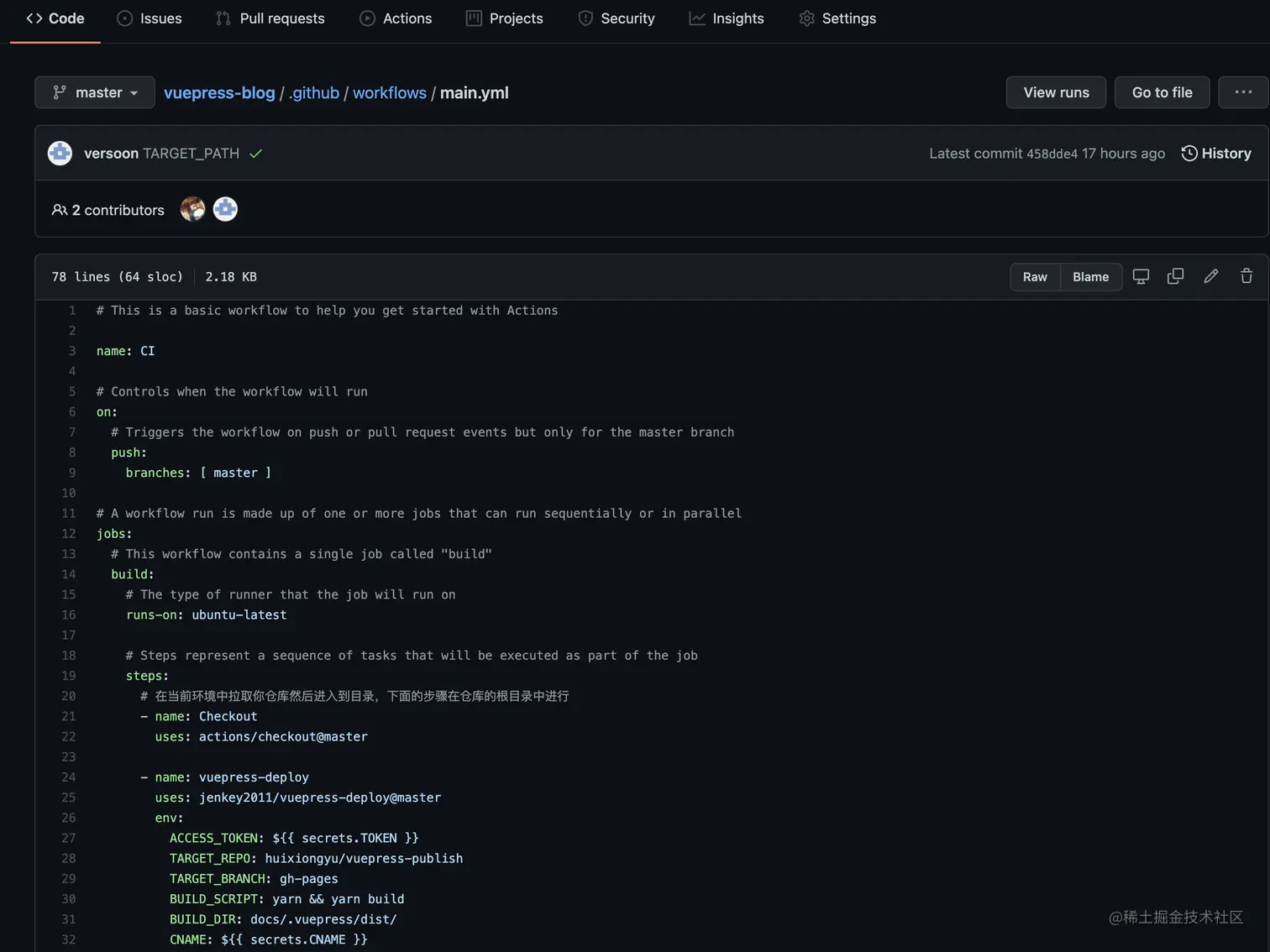Click the Go to file button

1162,92
